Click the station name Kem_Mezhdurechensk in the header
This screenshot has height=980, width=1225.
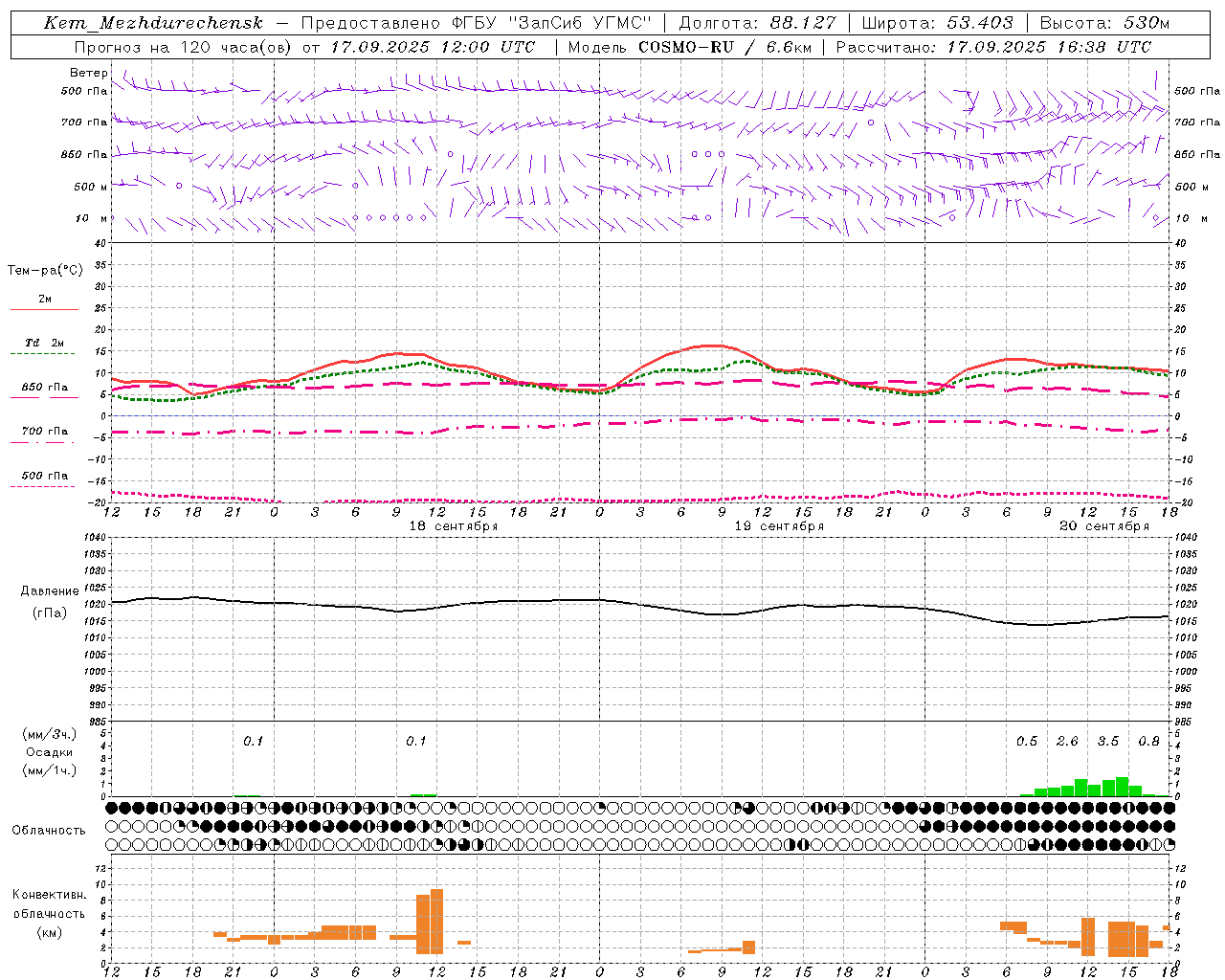pyautogui.click(x=153, y=23)
